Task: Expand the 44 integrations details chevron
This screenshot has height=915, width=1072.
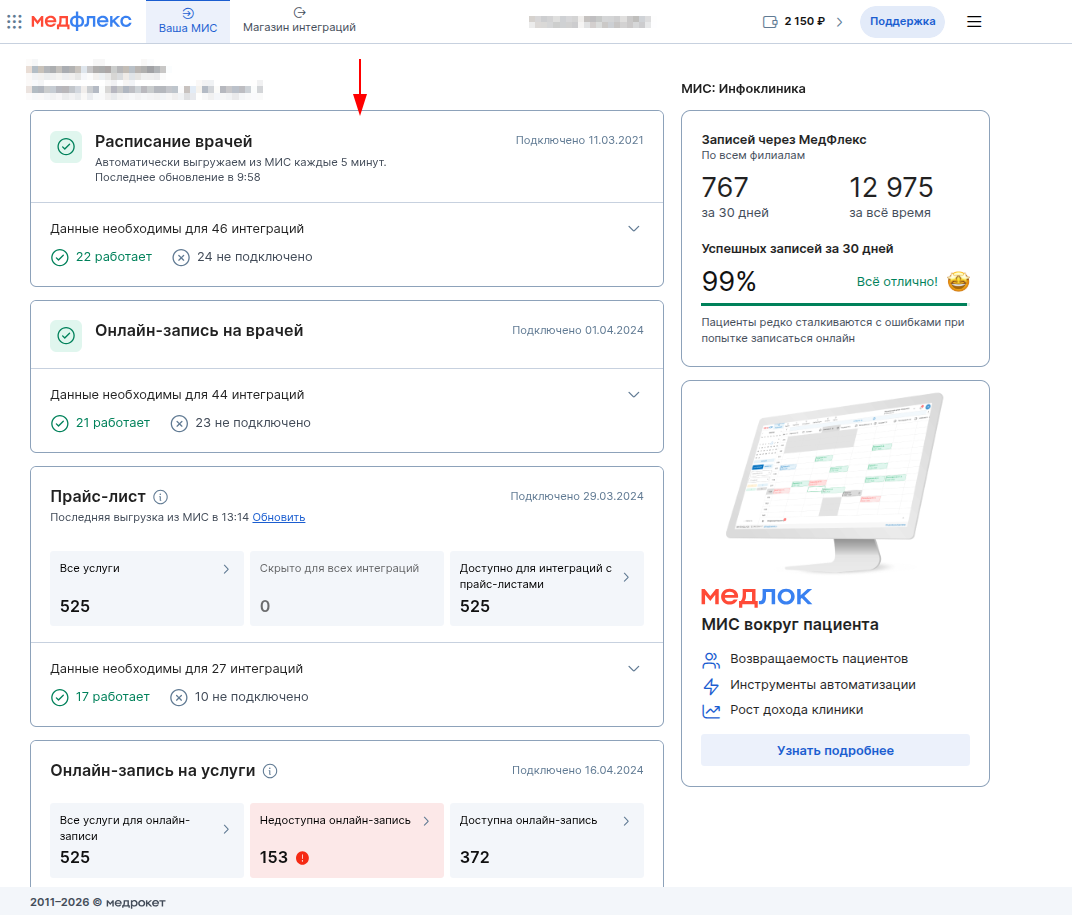Action: pos(633,395)
